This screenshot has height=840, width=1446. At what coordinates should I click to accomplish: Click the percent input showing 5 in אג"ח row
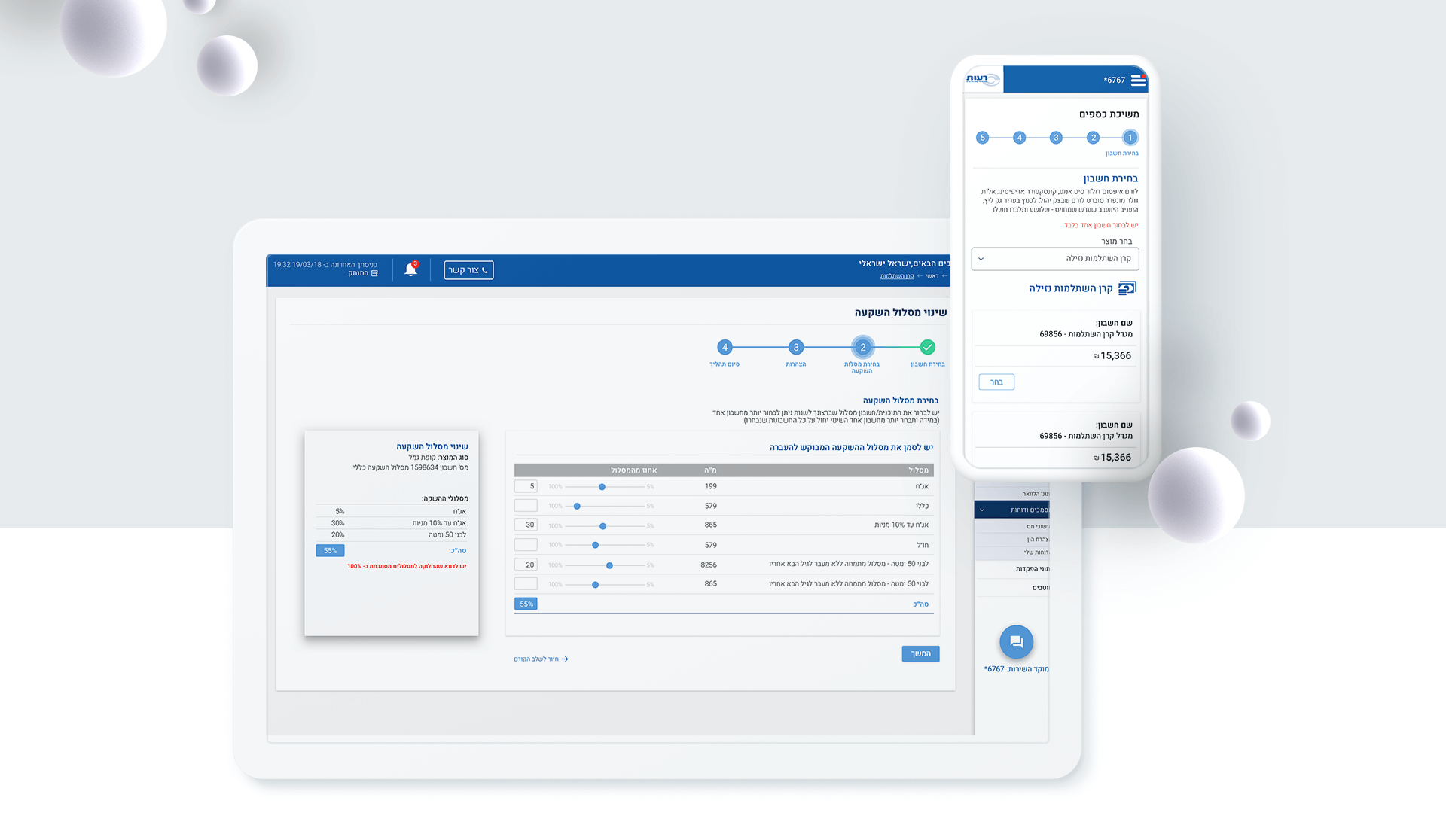[x=526, y=486]
